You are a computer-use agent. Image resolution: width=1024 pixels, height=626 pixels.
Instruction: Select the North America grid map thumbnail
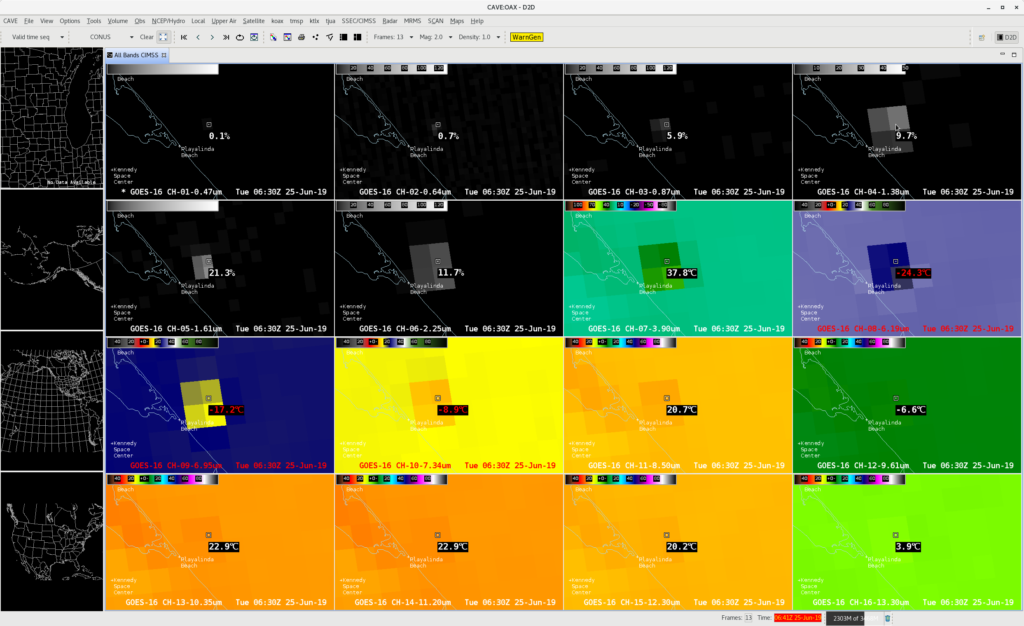(x=52, y=400)
